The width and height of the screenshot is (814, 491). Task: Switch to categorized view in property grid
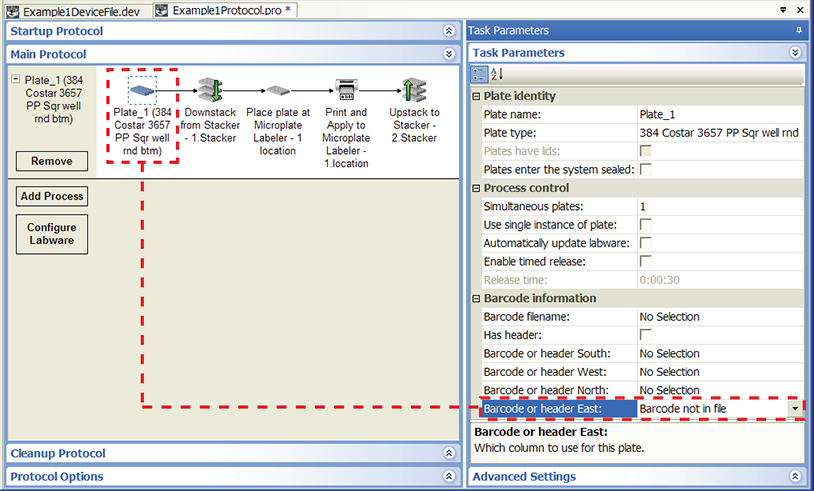coord(479,74)
